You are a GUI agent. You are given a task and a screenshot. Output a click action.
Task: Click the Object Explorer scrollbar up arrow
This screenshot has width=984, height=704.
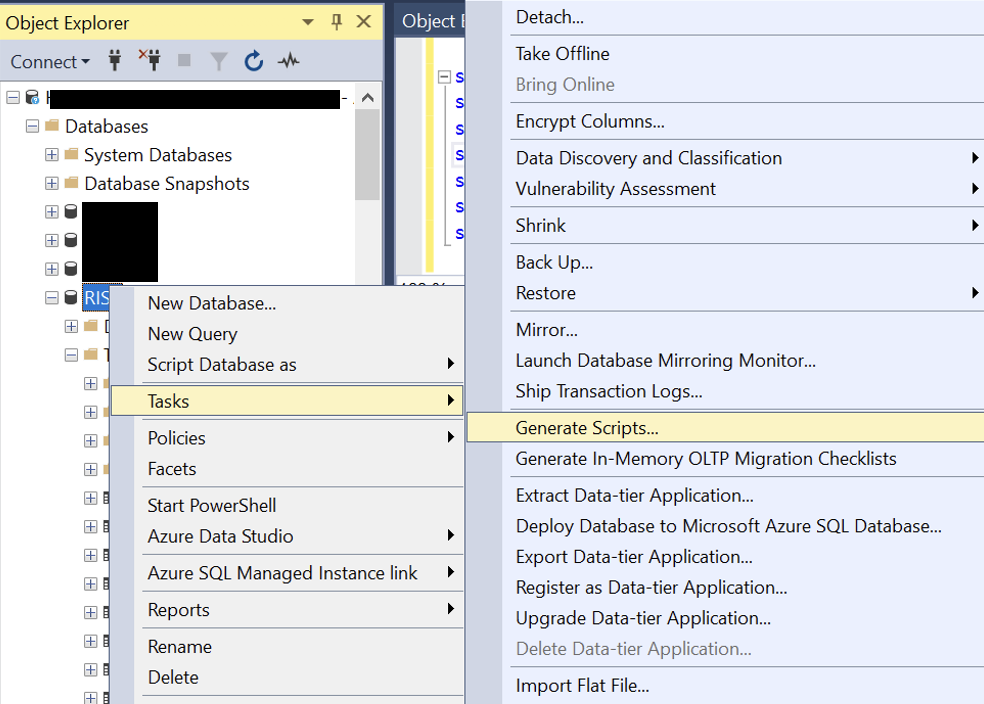click(367, 98)
